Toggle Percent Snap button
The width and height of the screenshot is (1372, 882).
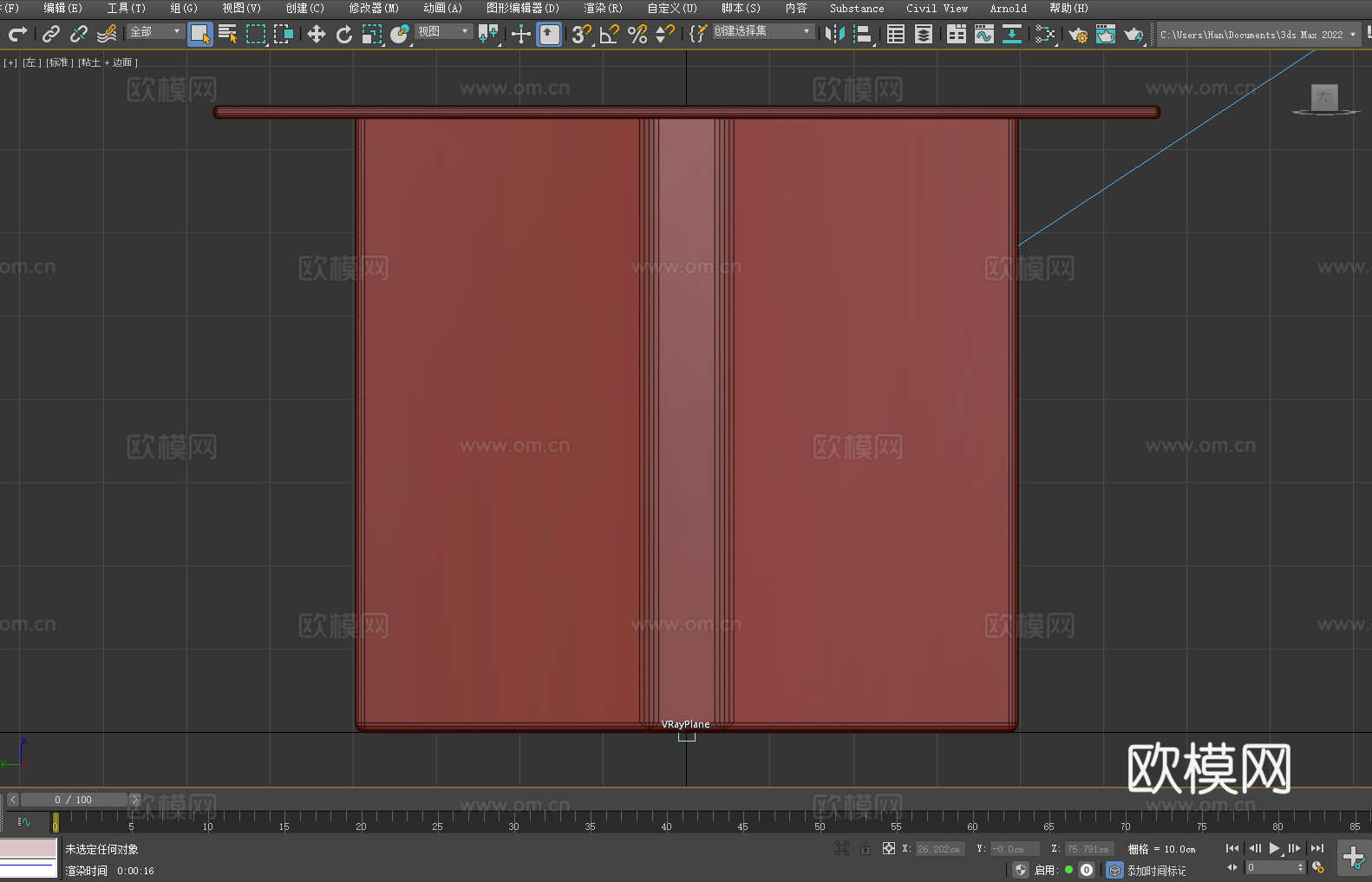637,34
